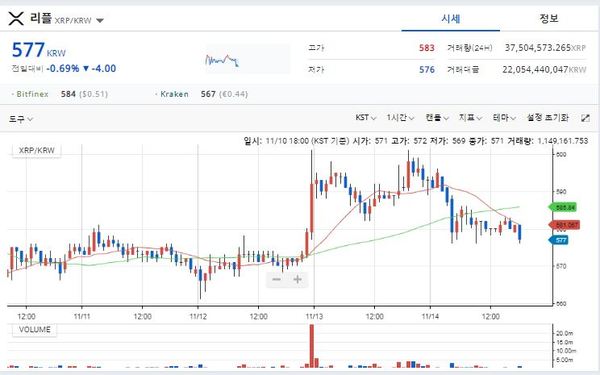Zoom in the chart with plus button
Image resolution: width=600 pixels, height=375 pixels.
point(297,279)
